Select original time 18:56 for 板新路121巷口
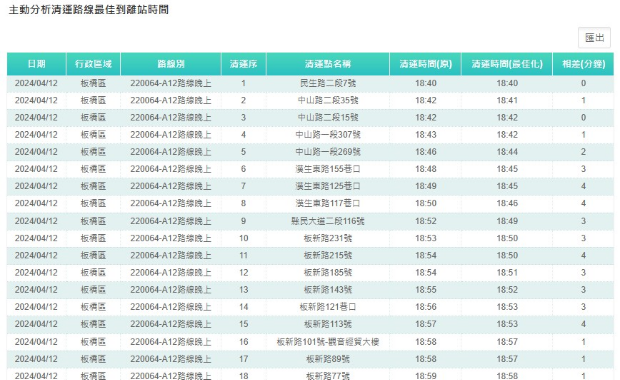 coord(425,307)
